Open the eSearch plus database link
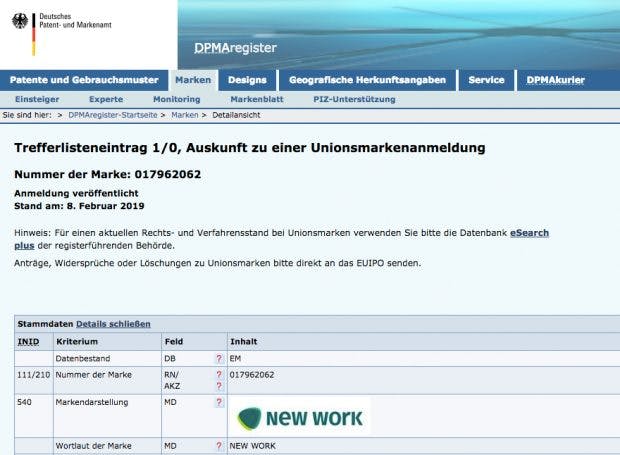The height and width of the screenshot is (455, 620). point(529,233)
